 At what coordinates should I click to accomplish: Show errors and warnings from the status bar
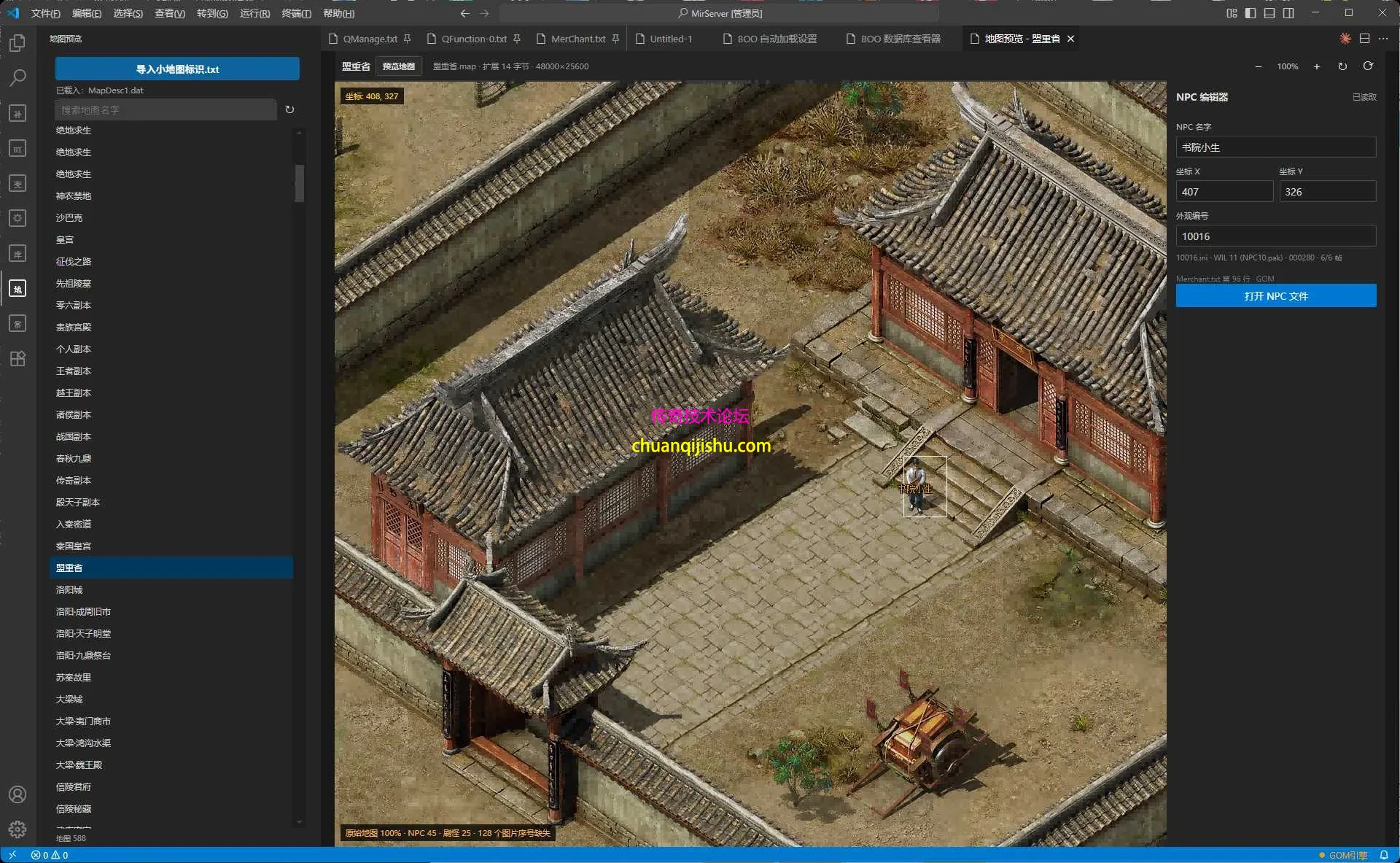[x=50, y=855]
